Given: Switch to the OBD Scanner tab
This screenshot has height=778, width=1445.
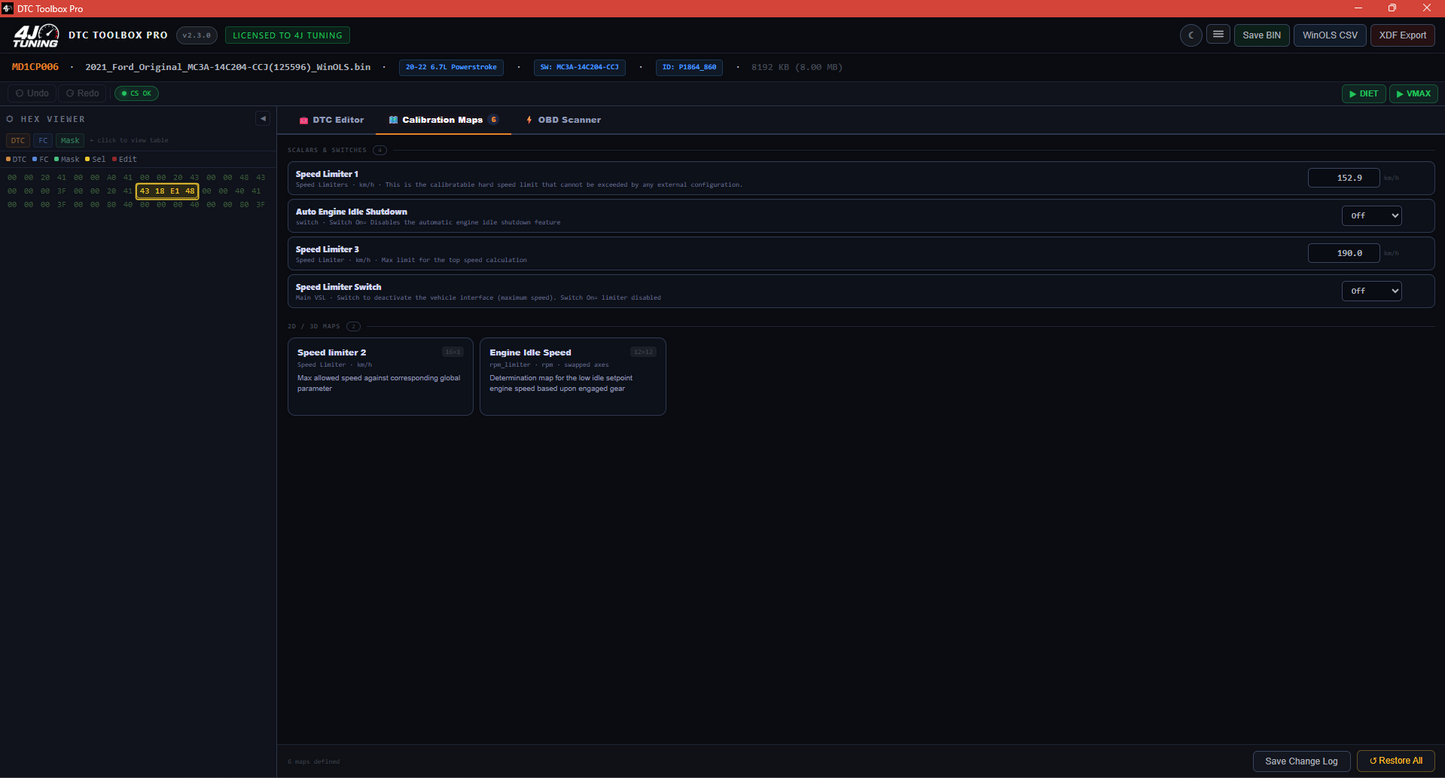Looking at the screenshot, I should [x=563, y=120].
